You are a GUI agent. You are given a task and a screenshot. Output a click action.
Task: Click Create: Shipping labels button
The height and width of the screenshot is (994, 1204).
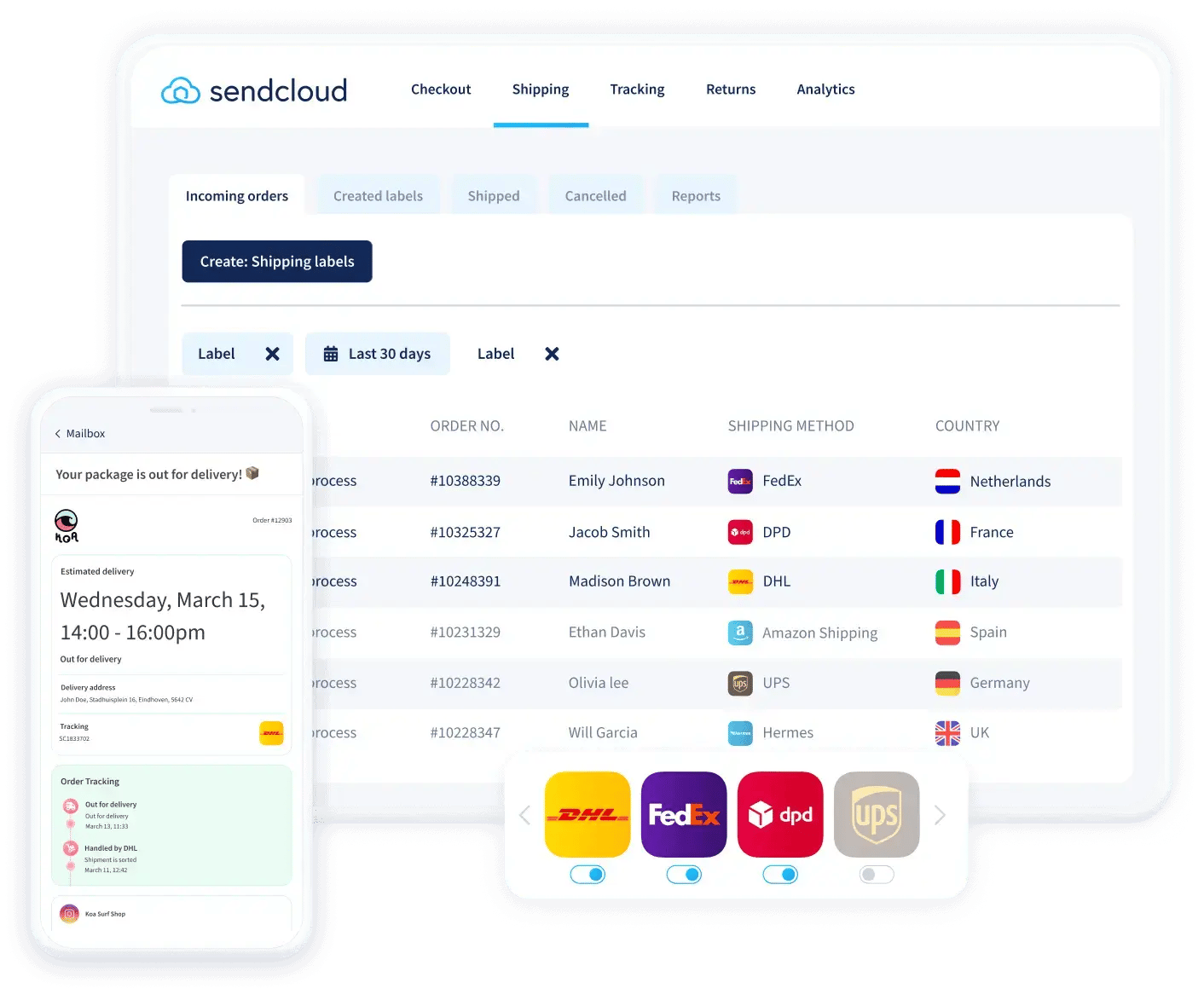(277, 262)
